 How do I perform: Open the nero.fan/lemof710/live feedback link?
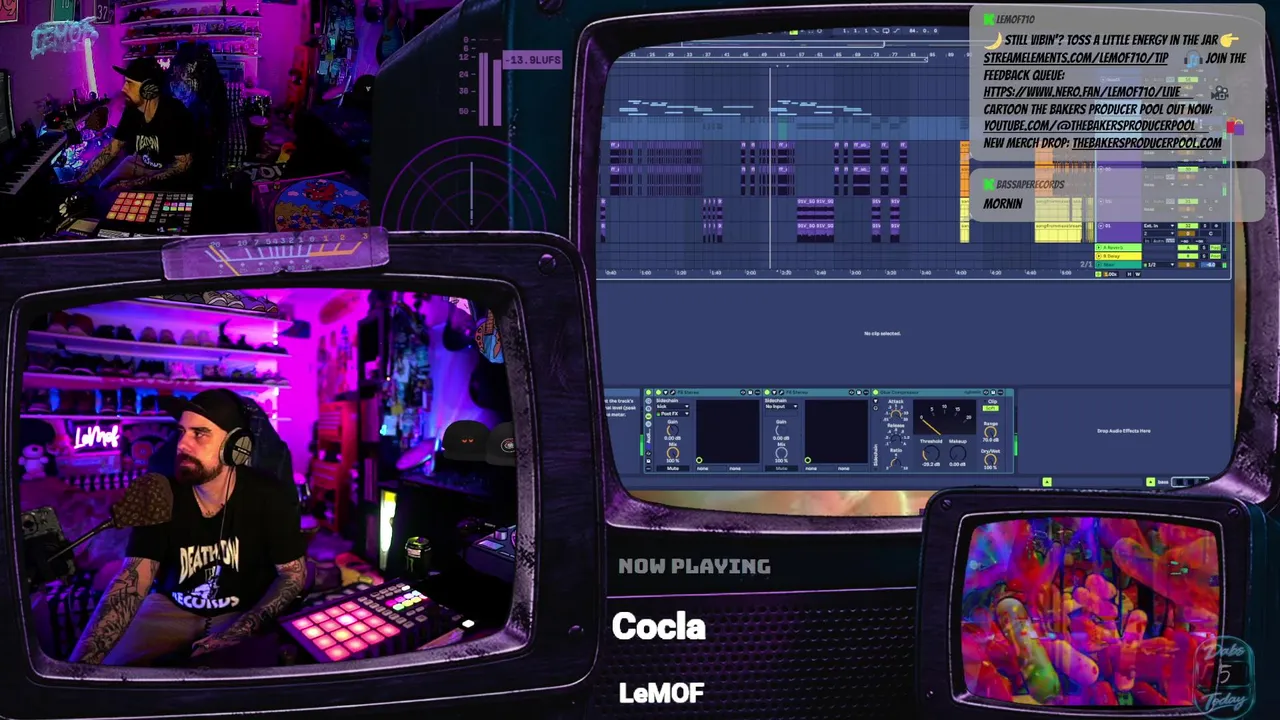click(1081, 92)
